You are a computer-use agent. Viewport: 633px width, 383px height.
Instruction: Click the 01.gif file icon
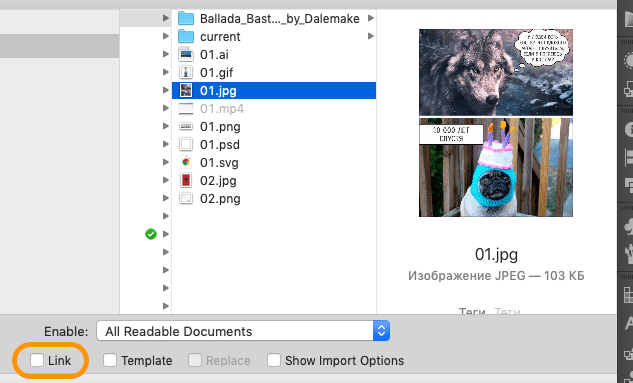186,72
